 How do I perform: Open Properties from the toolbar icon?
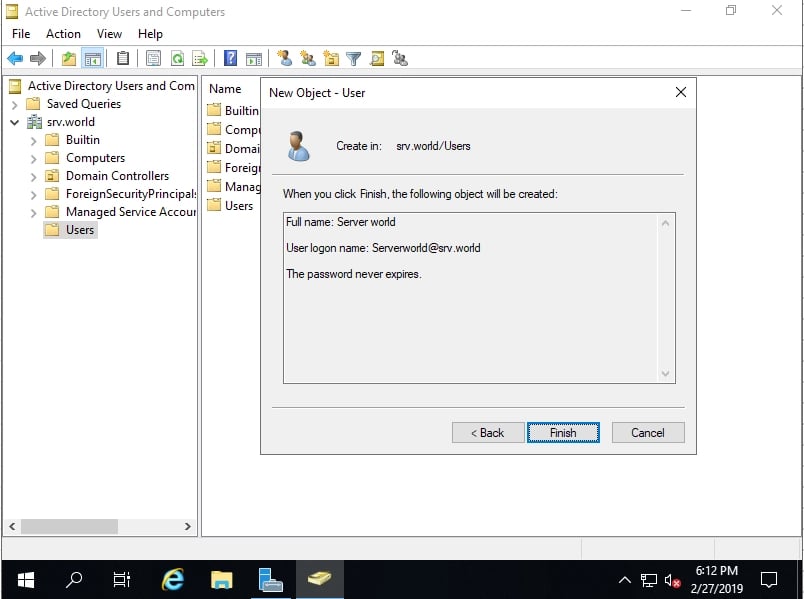point(153,58)
